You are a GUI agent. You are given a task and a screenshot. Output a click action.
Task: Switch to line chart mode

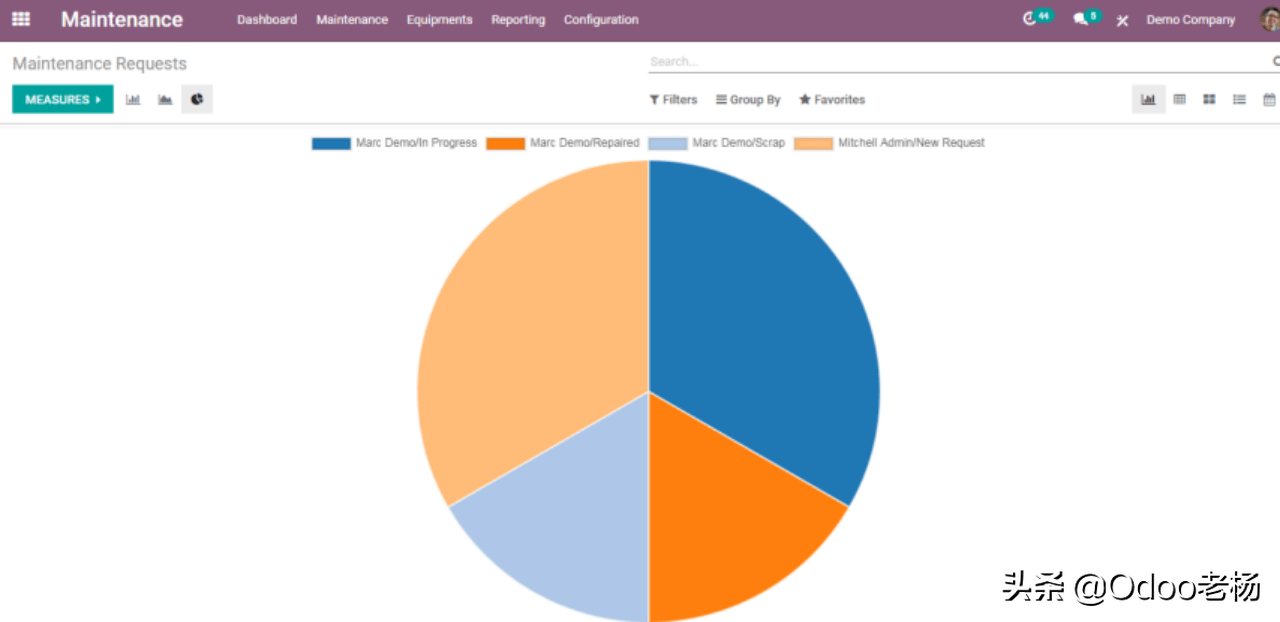point(165,99)
